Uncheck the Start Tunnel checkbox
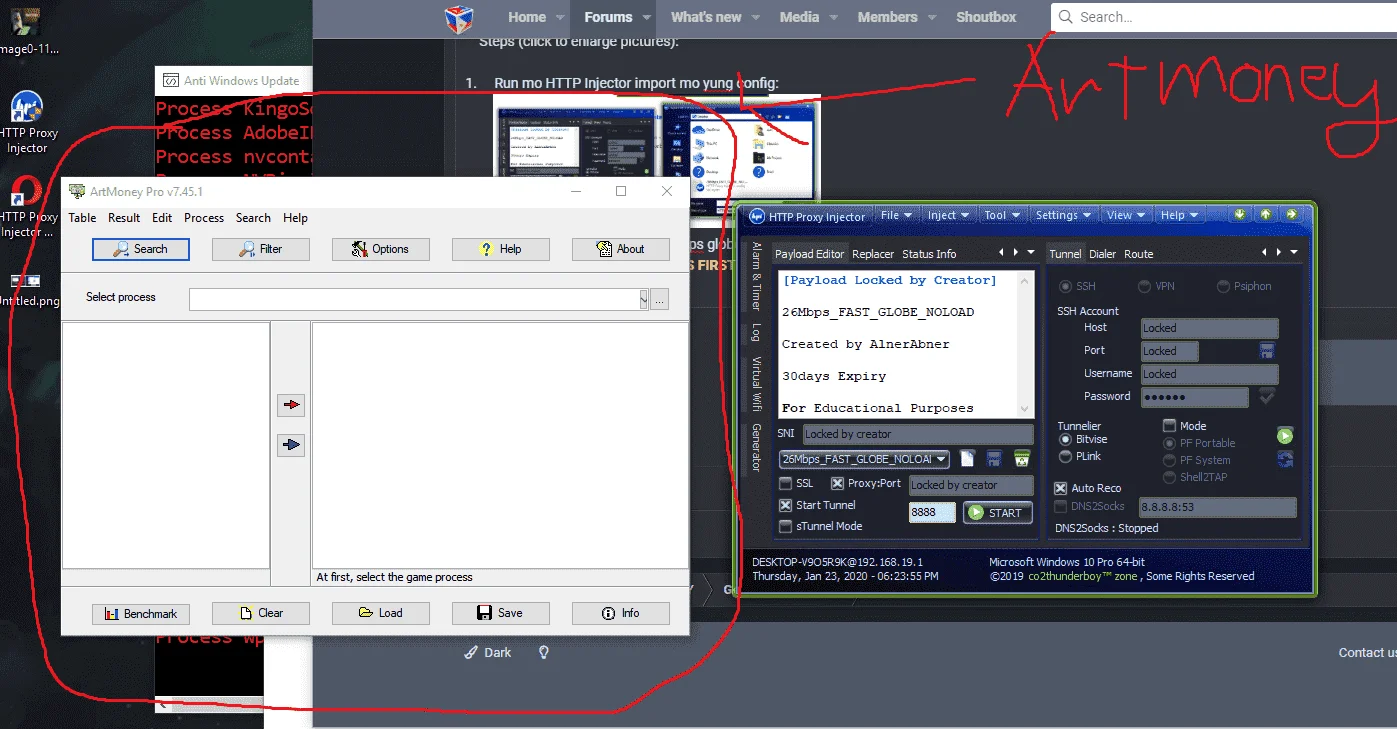 pos(786,505)
